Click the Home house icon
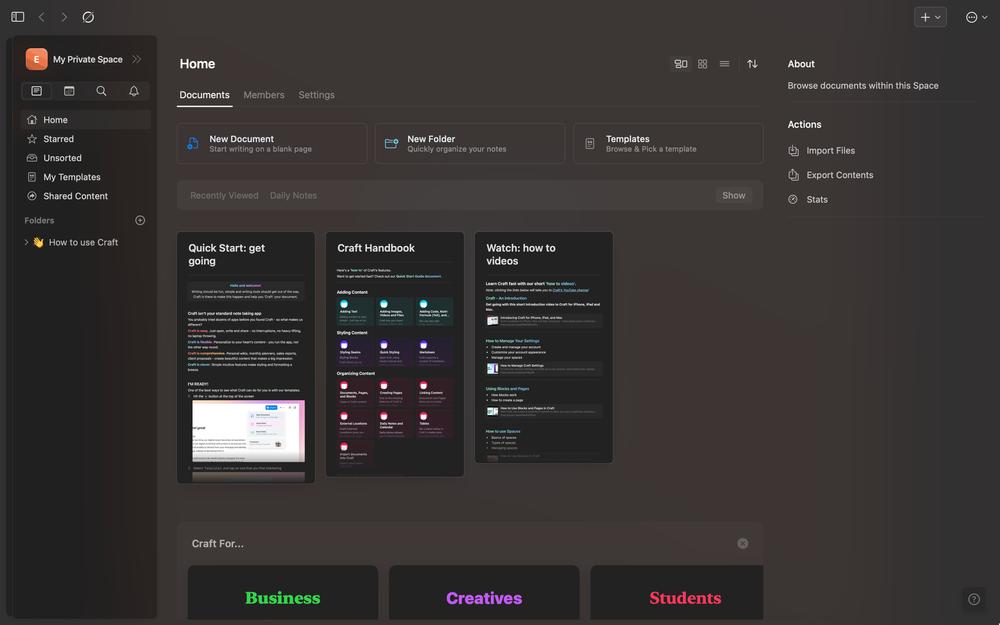 32,120
